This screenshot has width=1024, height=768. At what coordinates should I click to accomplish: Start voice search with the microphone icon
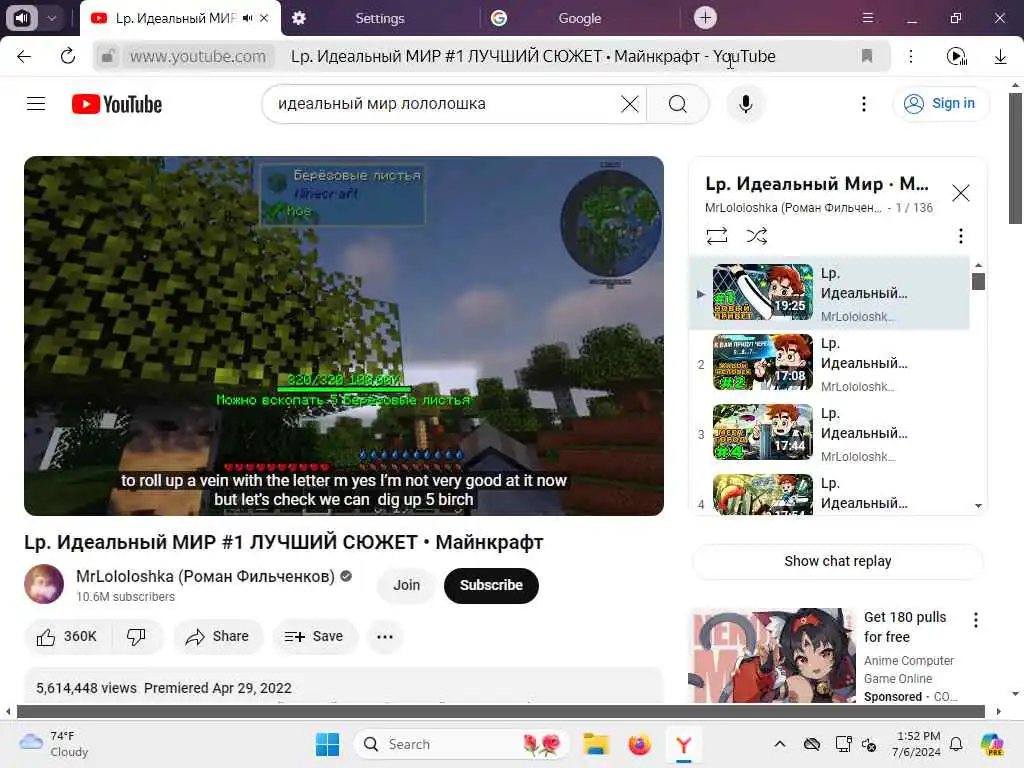tap(745, 104)
